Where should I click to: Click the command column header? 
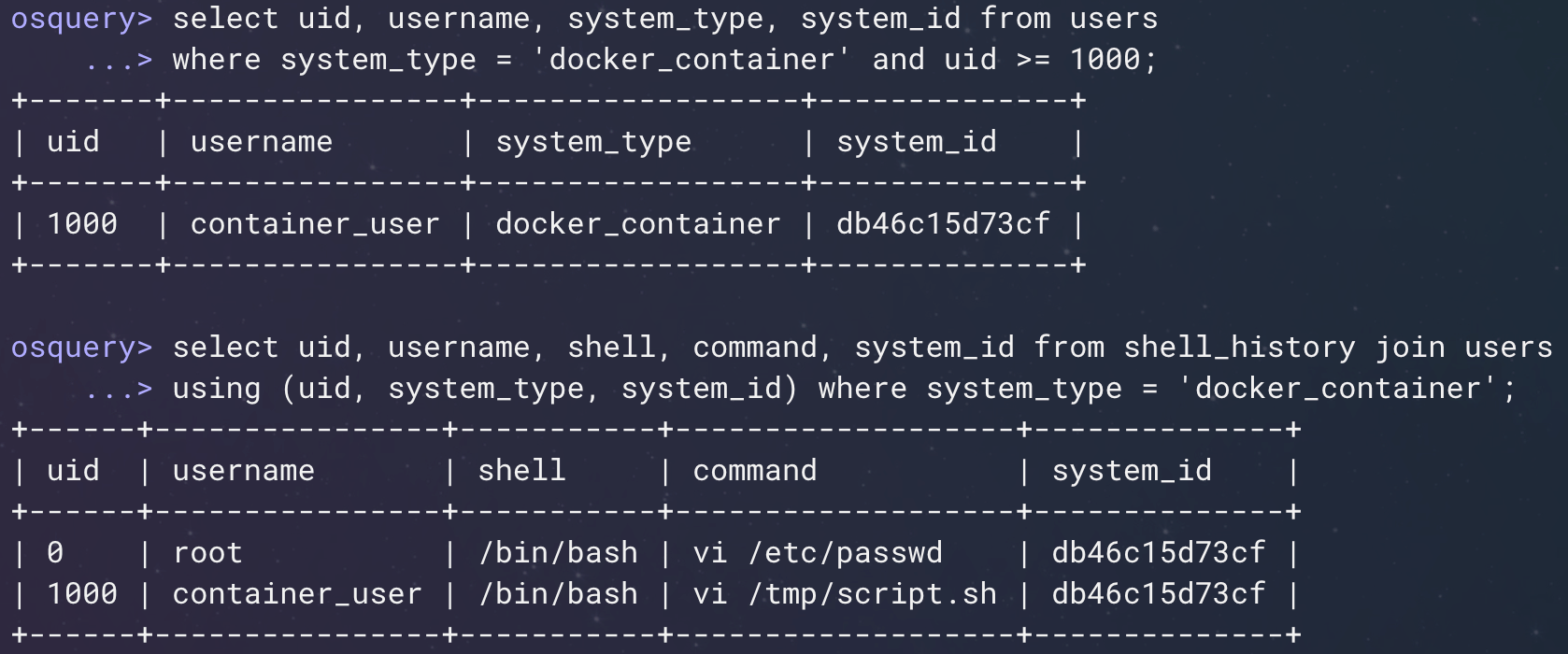(x=755, y=470)
